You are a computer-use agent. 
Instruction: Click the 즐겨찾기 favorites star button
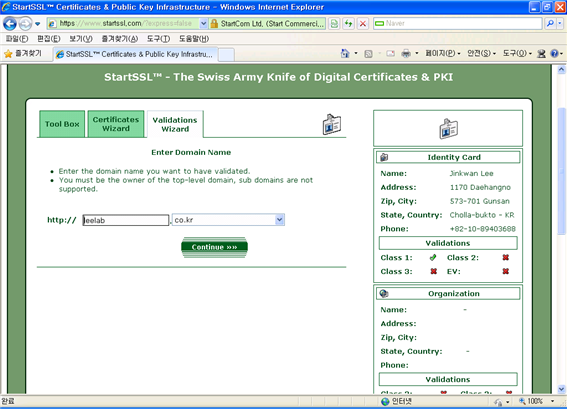pos(23,54)
